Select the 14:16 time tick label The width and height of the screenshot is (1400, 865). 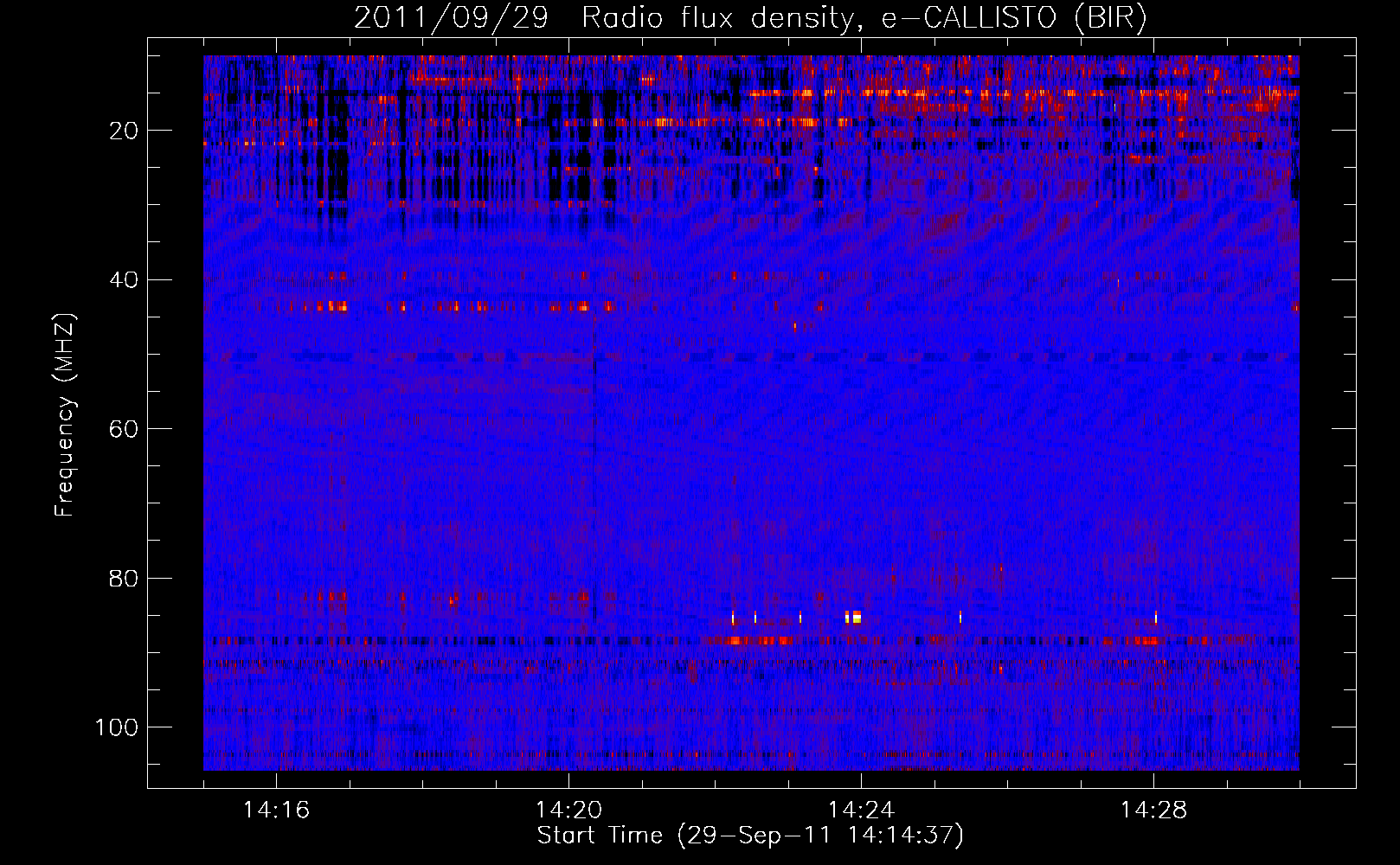click(x=276, y=811)
